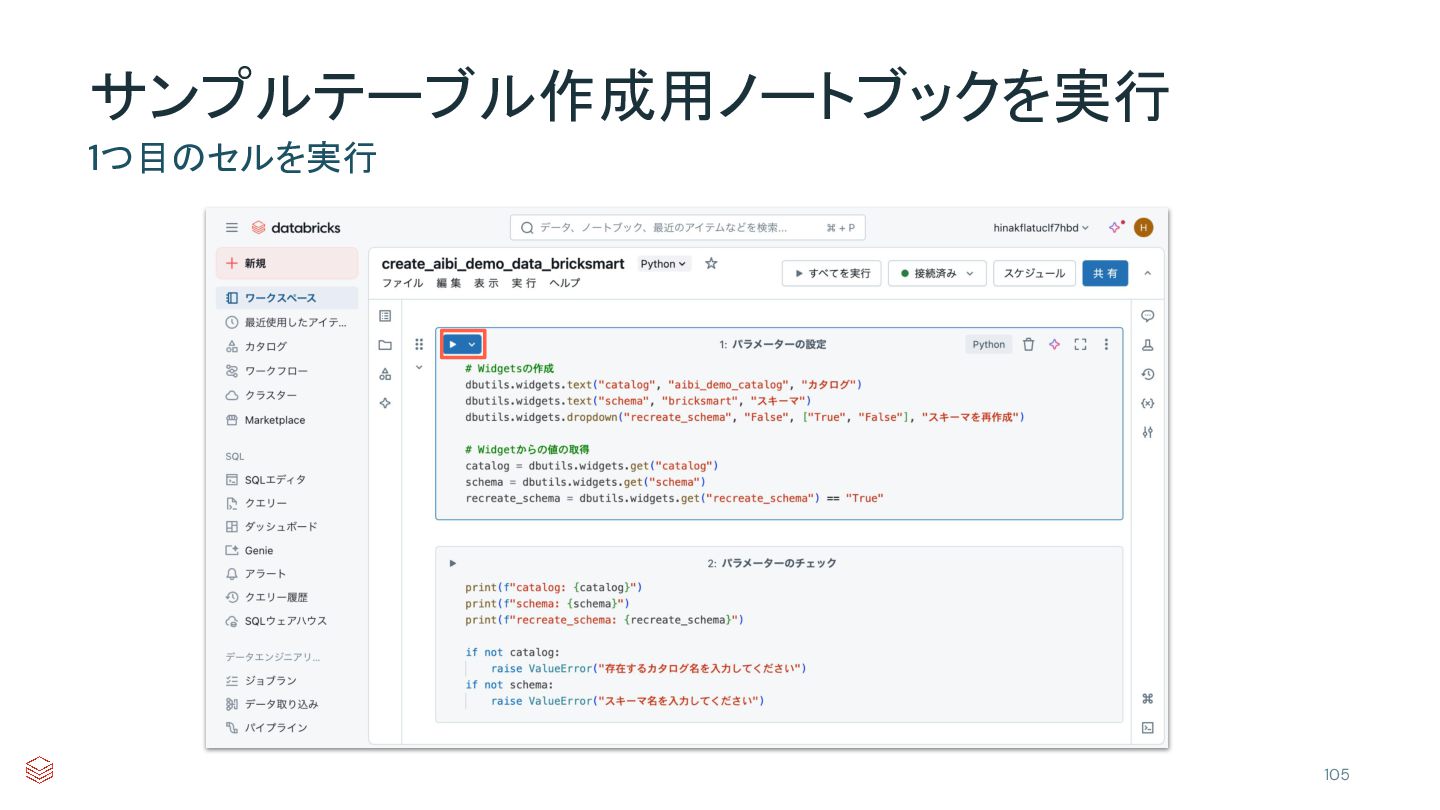
Task: Open the ファイル menu
Action: (403, 283)
